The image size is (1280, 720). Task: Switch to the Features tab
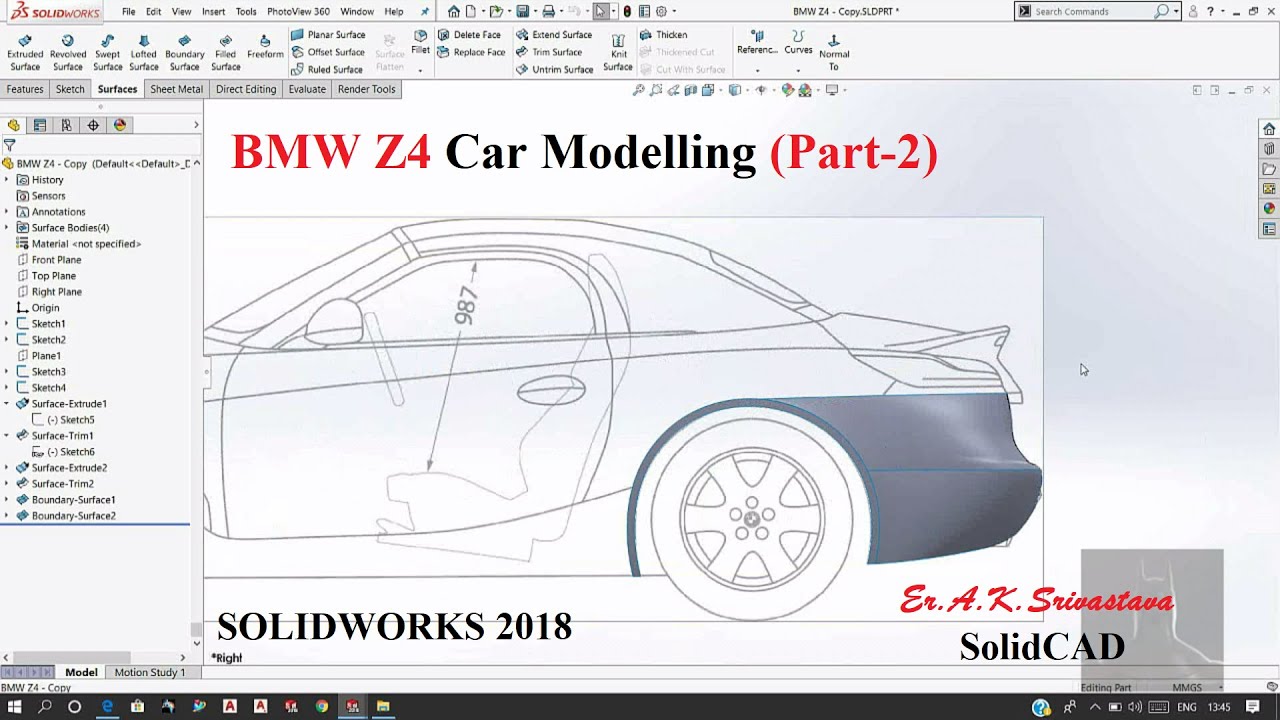pyautogui.click(x=25, y=89)
